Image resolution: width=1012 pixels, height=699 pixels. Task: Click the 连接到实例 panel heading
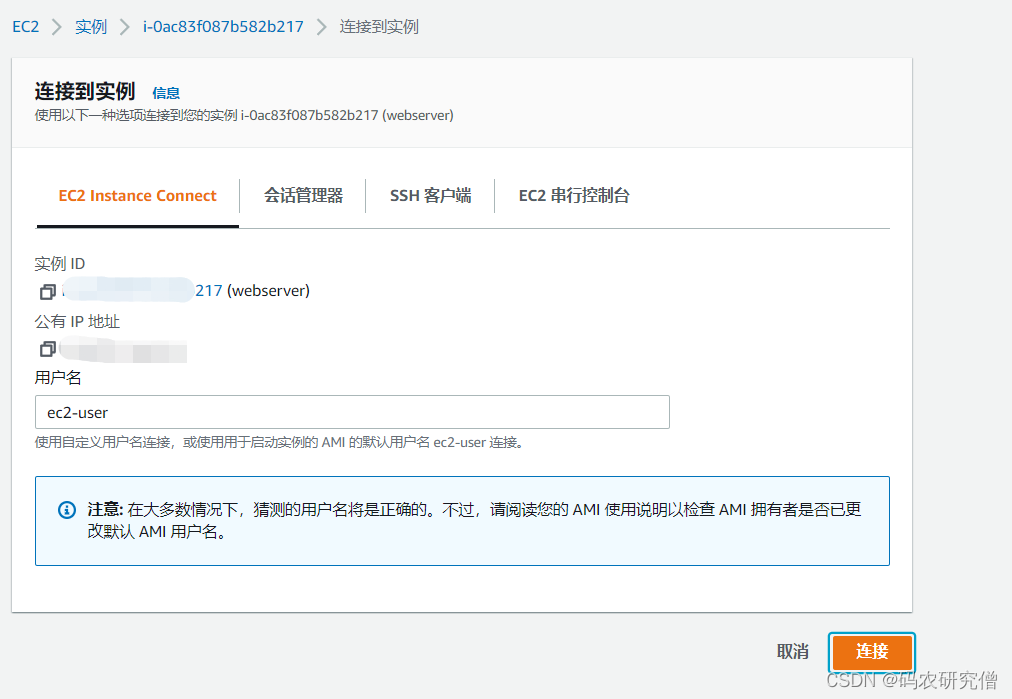point(85,91)
